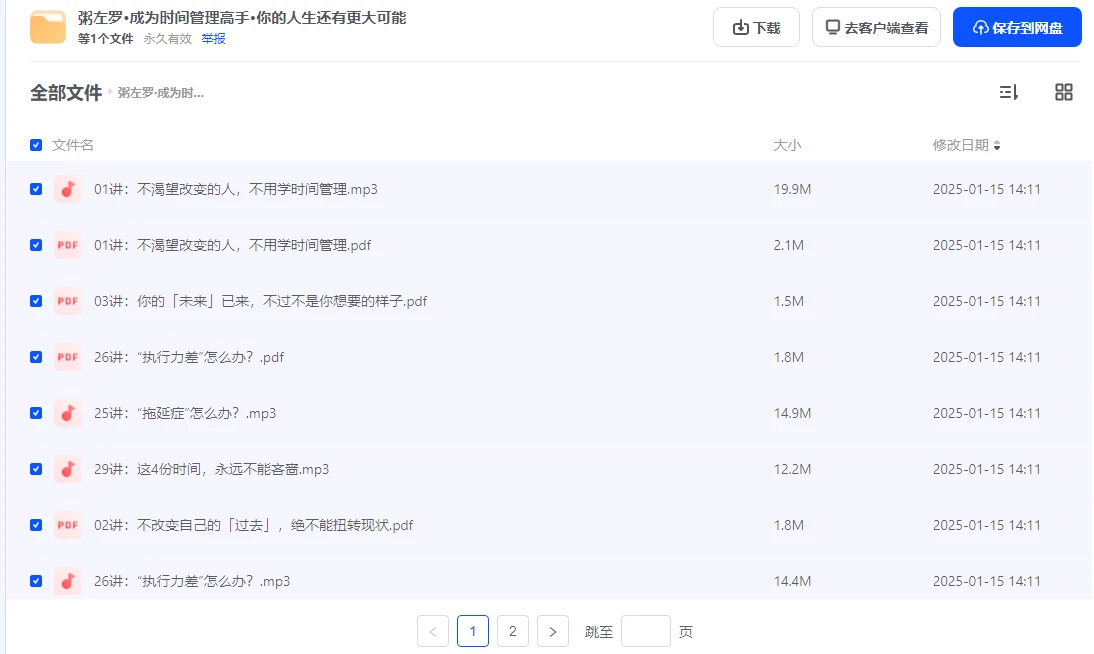This screenshot has height=654, width=1094.
Task: Click PDF icon for 26讲 执行力差 file
Action: (x=67, y=357)
